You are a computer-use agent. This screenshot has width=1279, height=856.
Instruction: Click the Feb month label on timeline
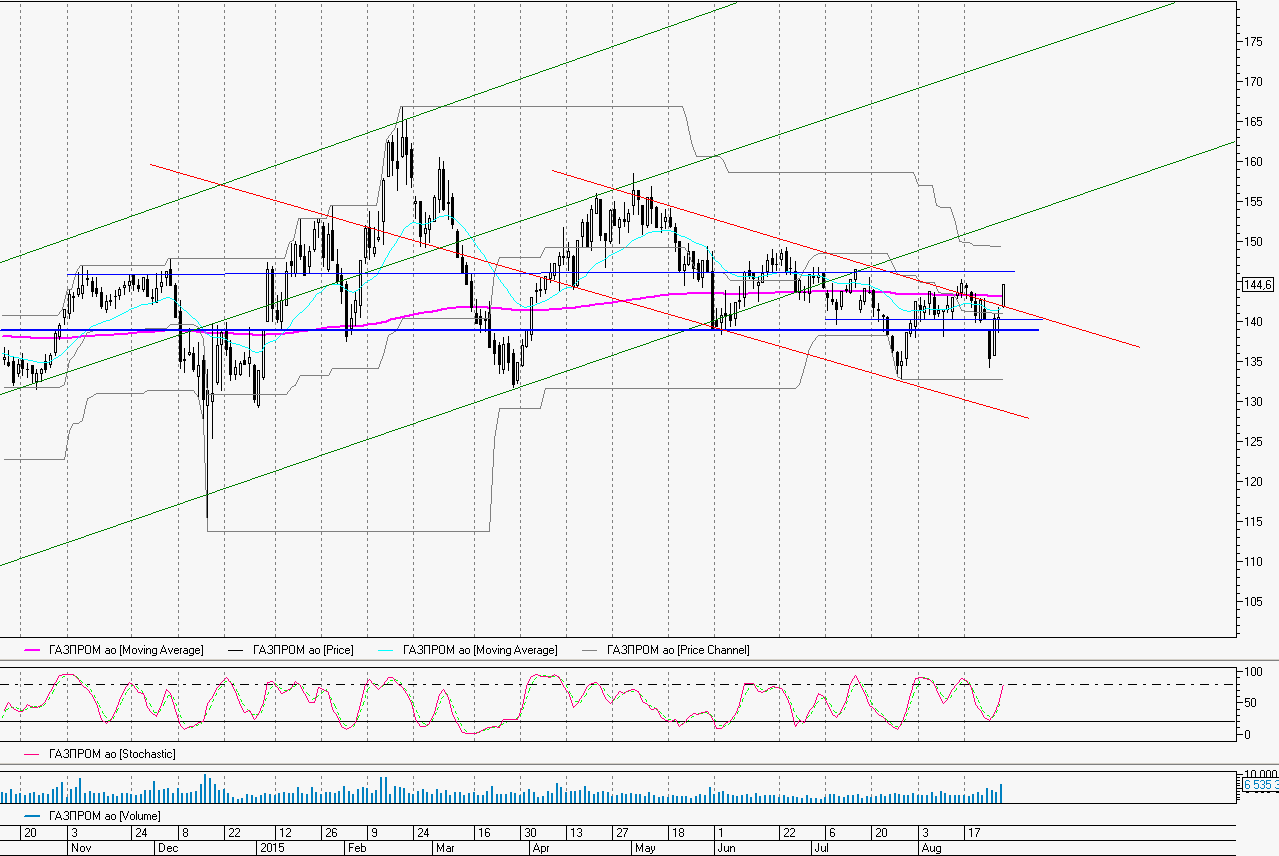coord(356,847)
